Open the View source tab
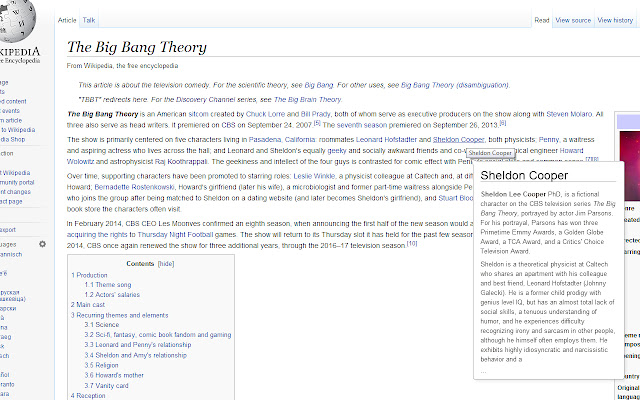 [573, 20]
